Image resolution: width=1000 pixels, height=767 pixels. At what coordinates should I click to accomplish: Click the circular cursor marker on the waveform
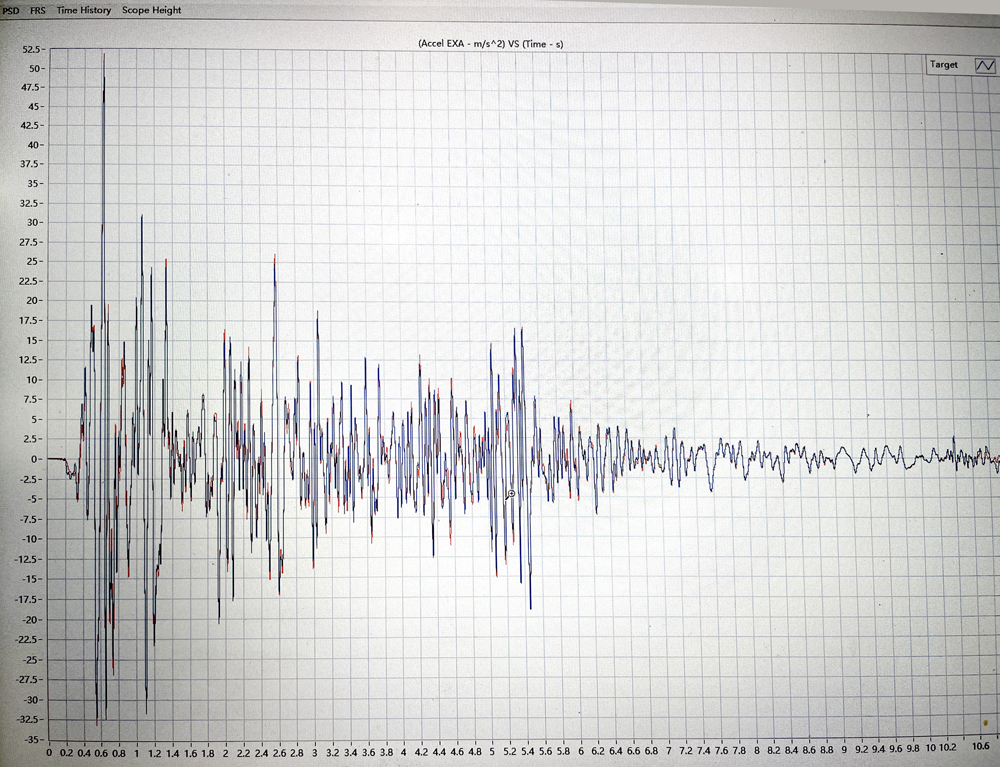511,494
